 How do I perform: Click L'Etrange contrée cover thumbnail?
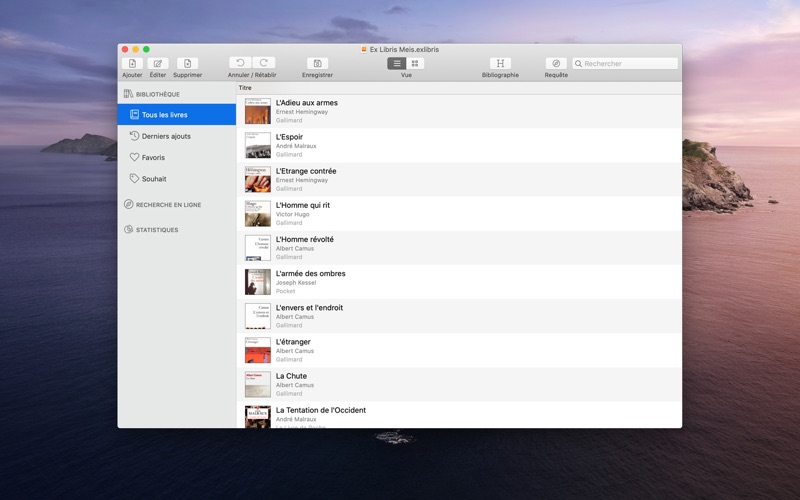coord(258,180)
